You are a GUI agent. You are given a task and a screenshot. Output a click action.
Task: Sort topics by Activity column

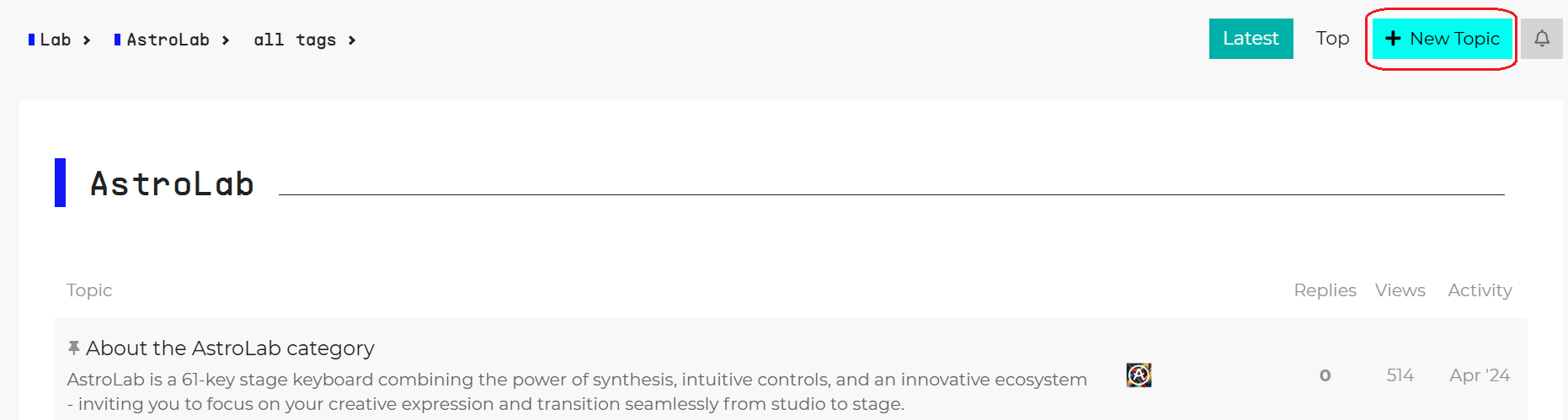[1480, 290]
